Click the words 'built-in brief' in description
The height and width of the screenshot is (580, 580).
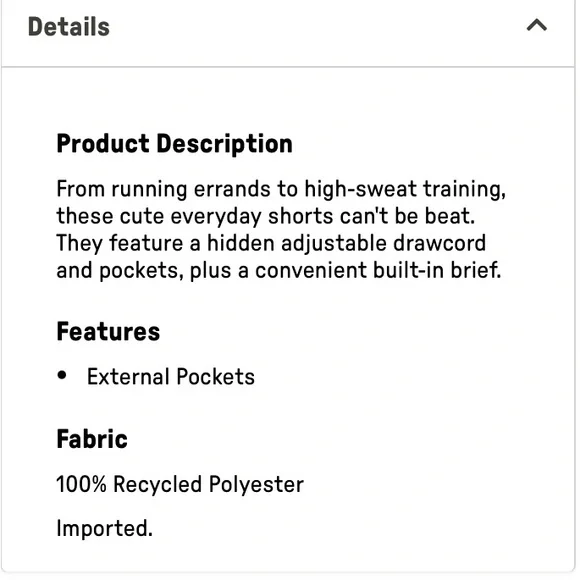tap(437, 270)
